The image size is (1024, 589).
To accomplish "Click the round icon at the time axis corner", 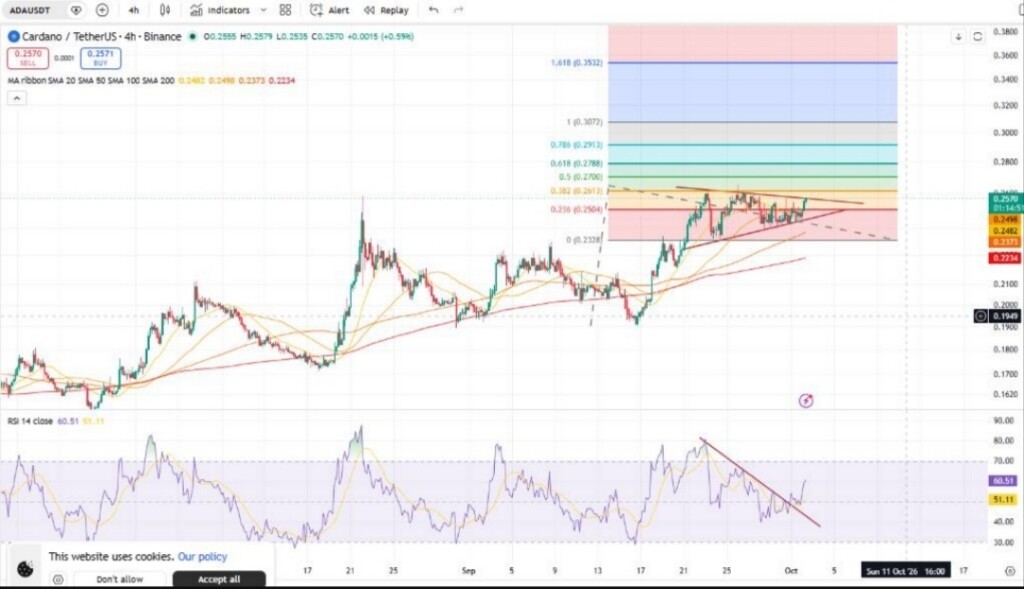I will click(x=1010, y=571).
